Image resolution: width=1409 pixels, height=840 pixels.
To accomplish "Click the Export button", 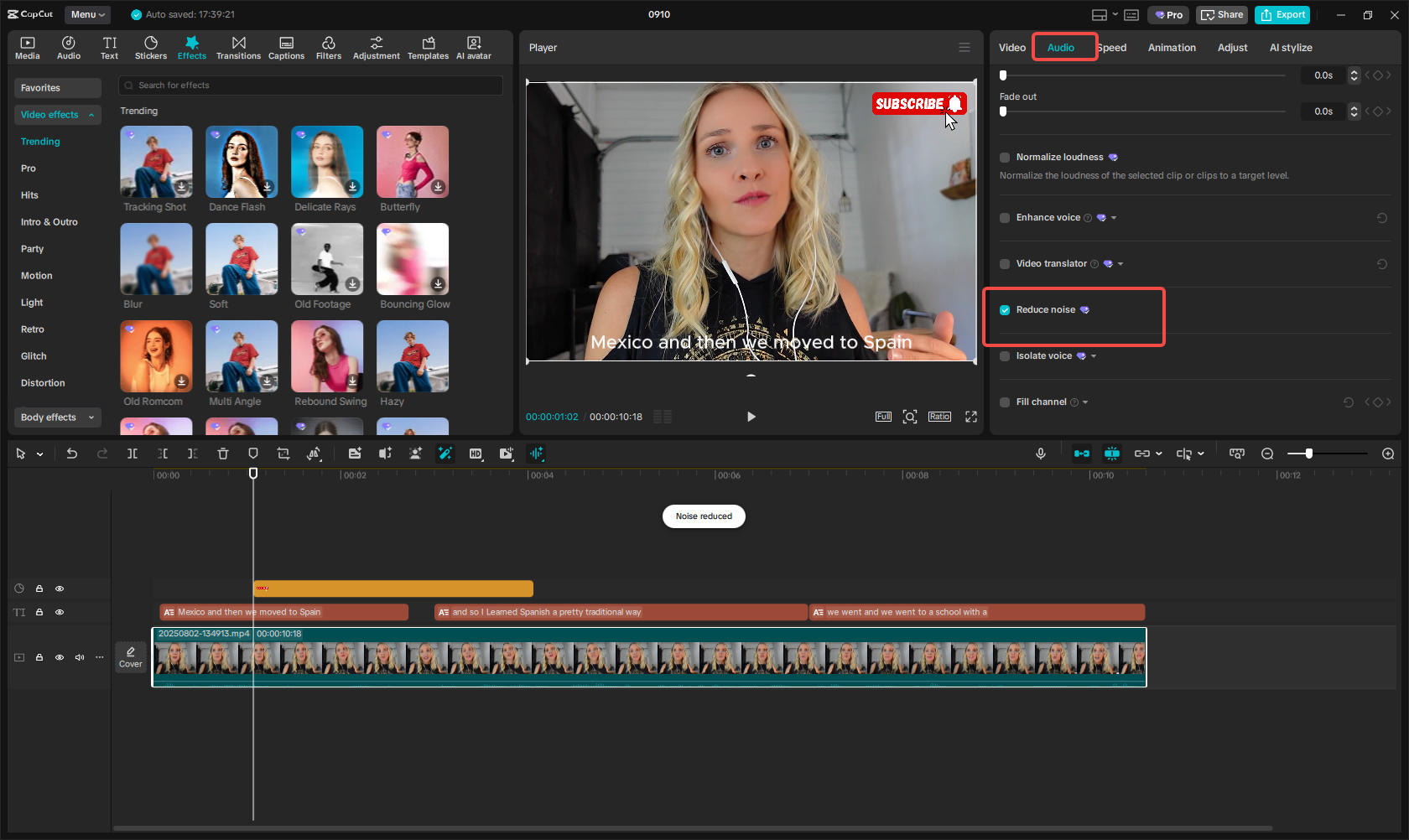I will click(x=1282, y=15).
